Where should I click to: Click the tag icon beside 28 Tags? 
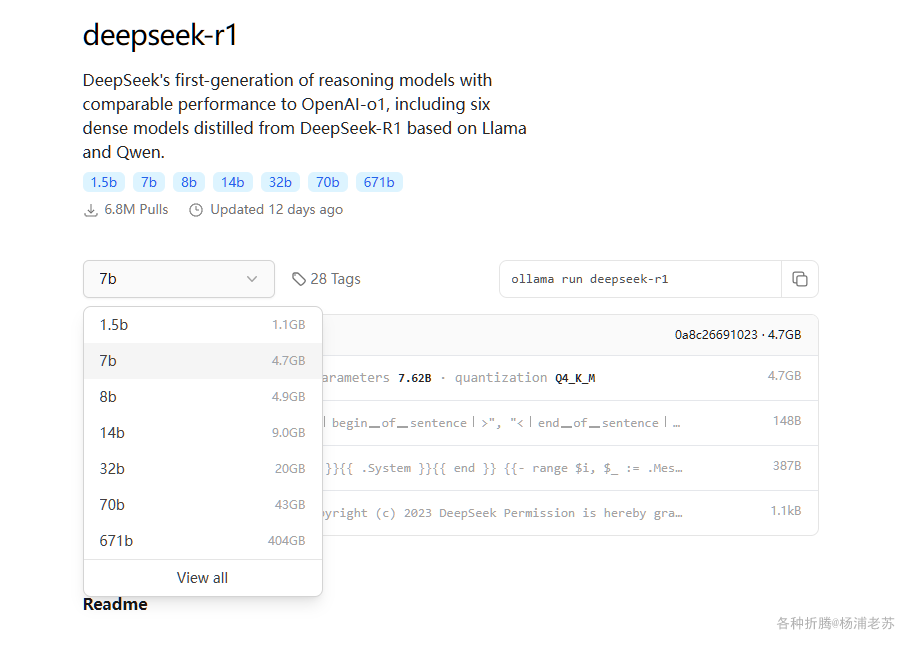(x=298, y=279)
